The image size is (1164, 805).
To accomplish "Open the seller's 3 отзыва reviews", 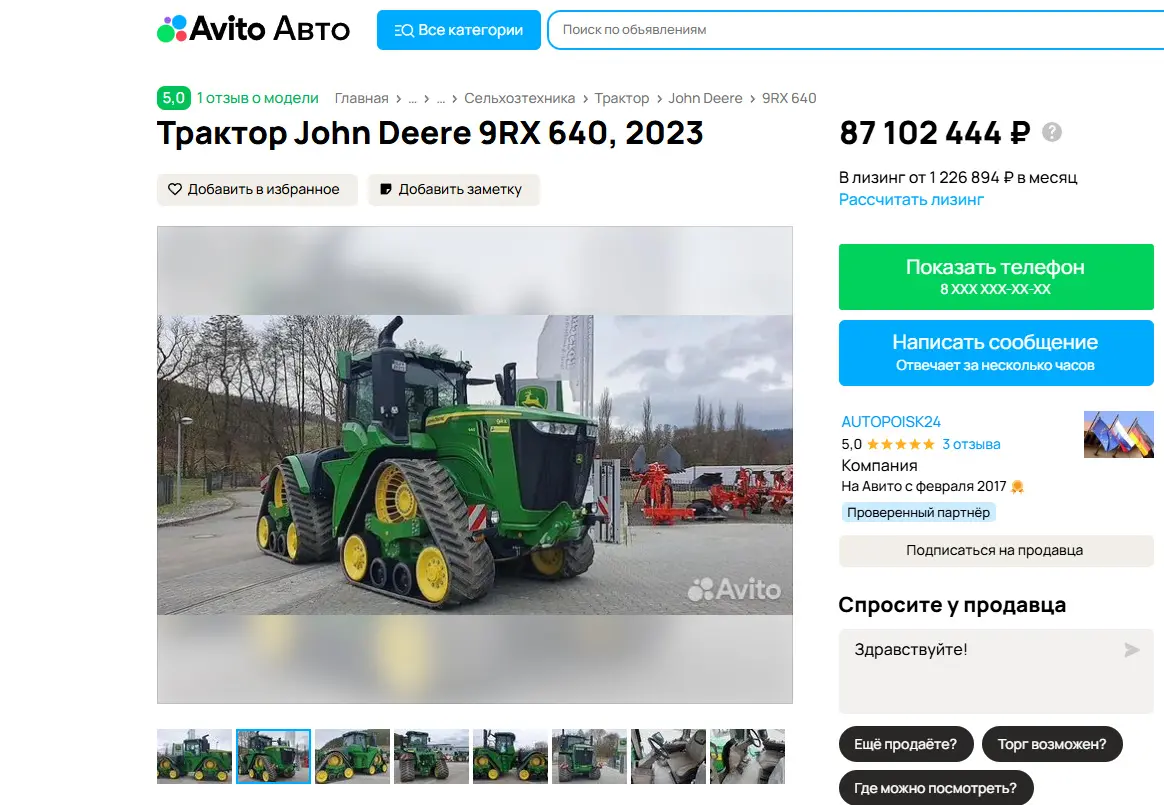I will [x=971, y=444].
